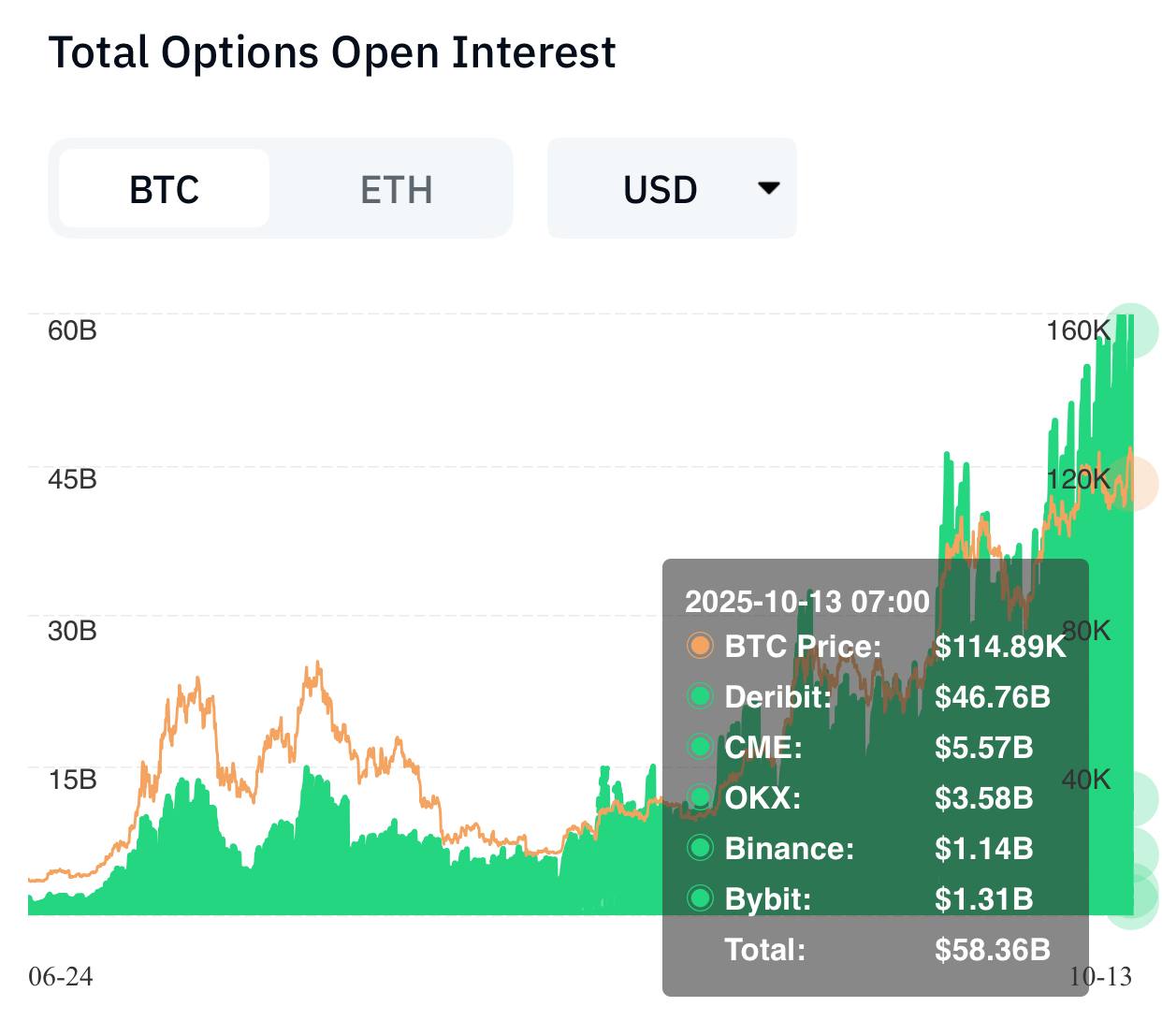
Task: Select the BTC tab
Action: [165, 189]
